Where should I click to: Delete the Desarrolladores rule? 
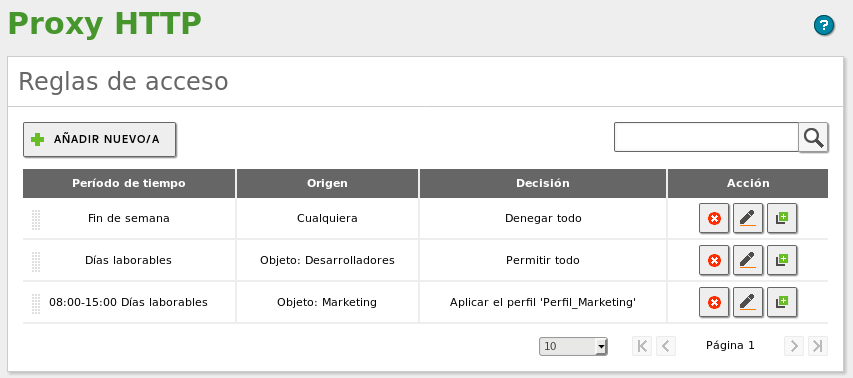click(714, 260)
